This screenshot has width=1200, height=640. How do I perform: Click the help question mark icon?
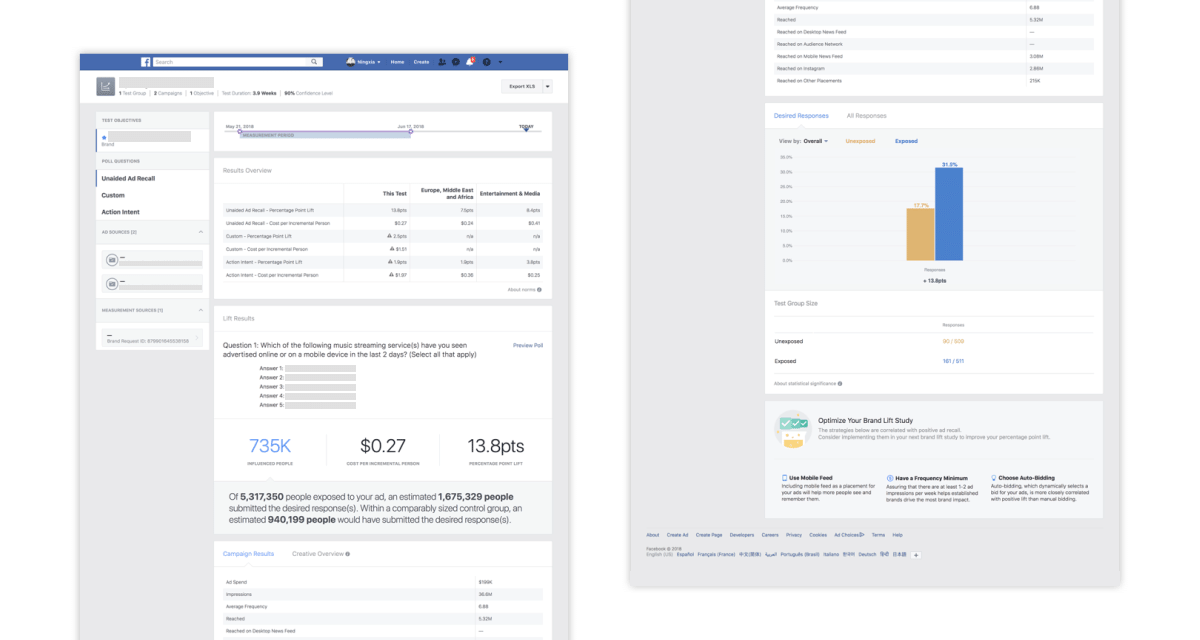(x=486, y=62)
